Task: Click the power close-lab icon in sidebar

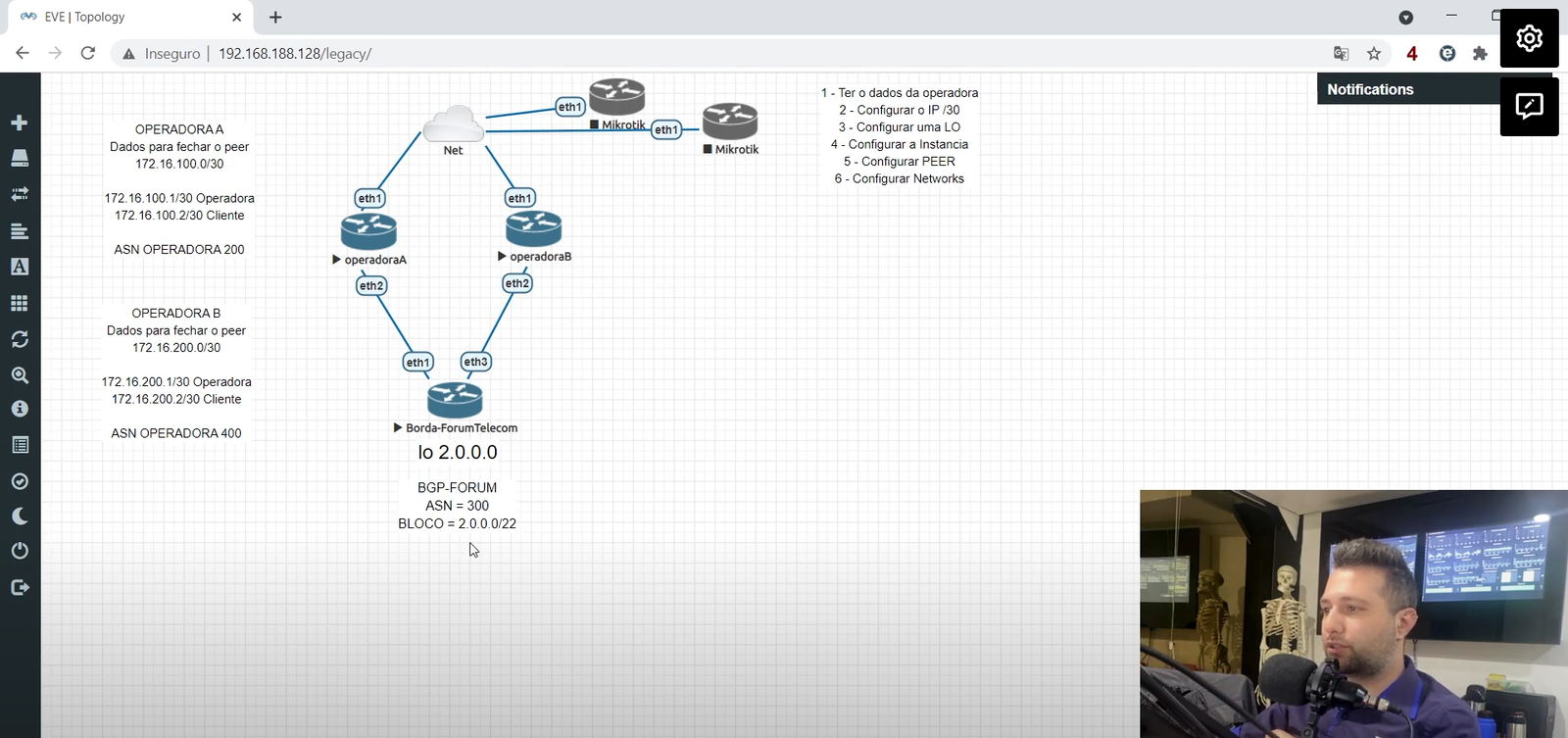Action: [x=19, y=551]
